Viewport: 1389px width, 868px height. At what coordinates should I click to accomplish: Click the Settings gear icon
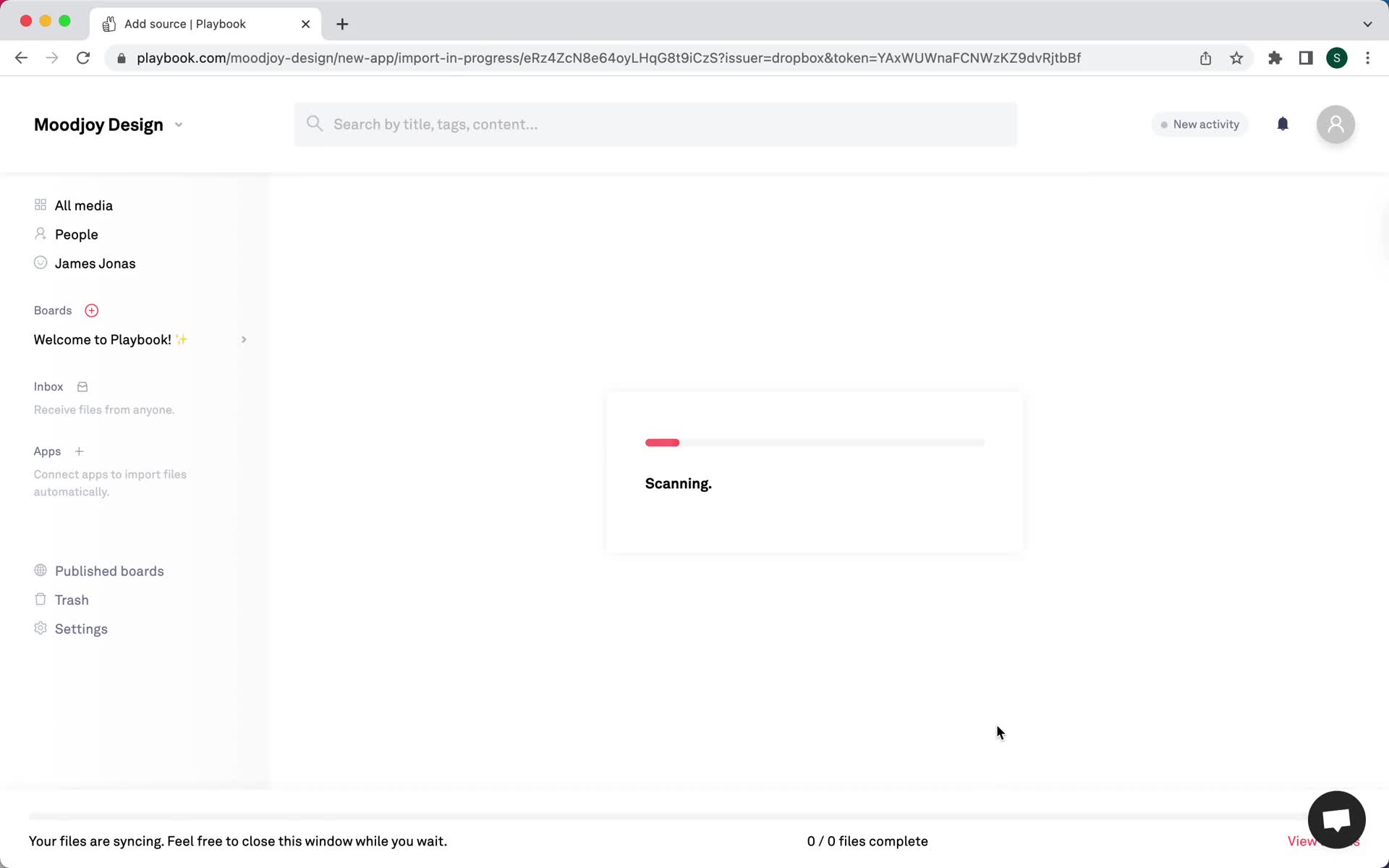coord(40,628)
